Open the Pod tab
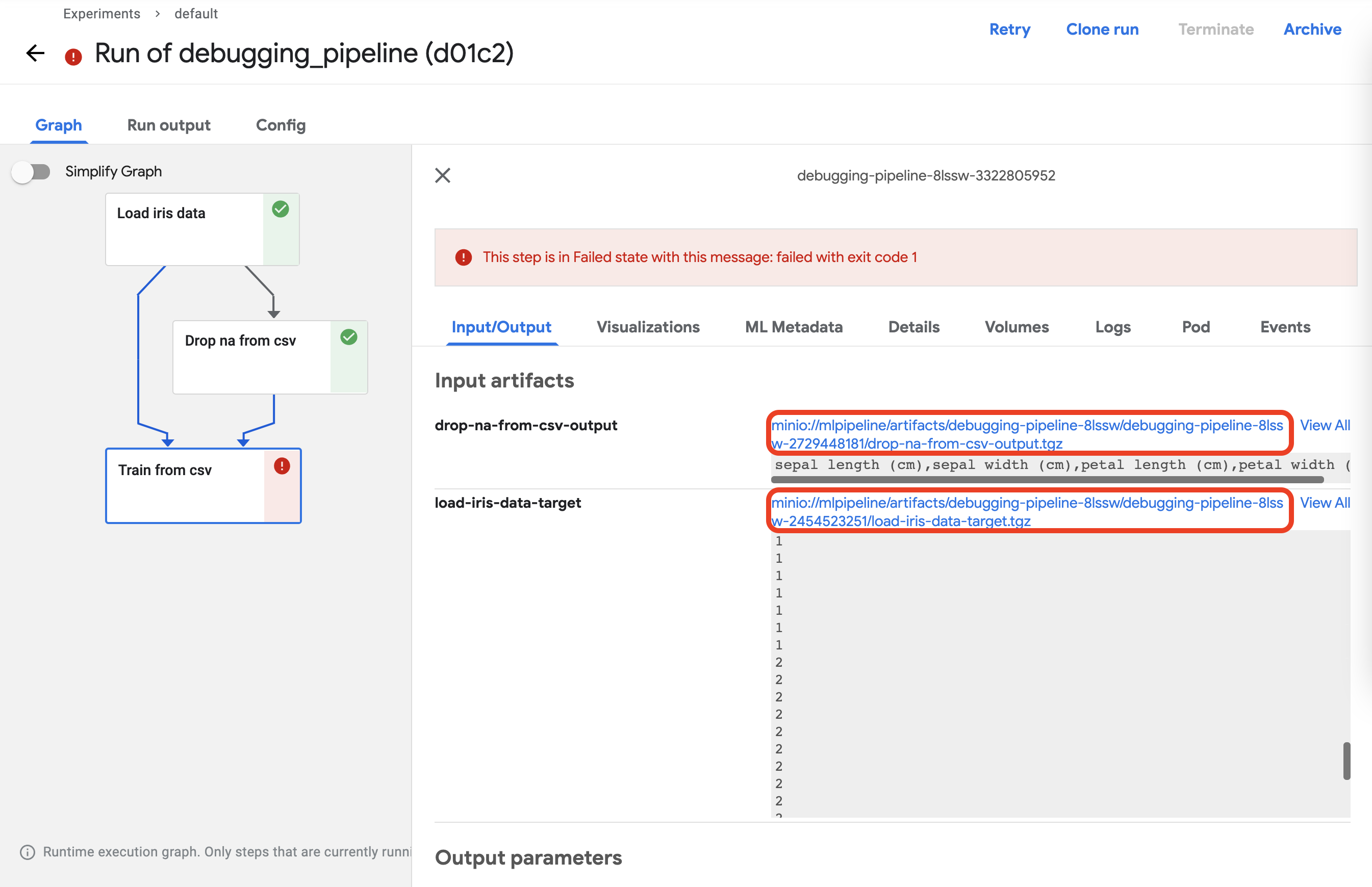Viewport: 1372px width, 887px height. click(1196, 327)
